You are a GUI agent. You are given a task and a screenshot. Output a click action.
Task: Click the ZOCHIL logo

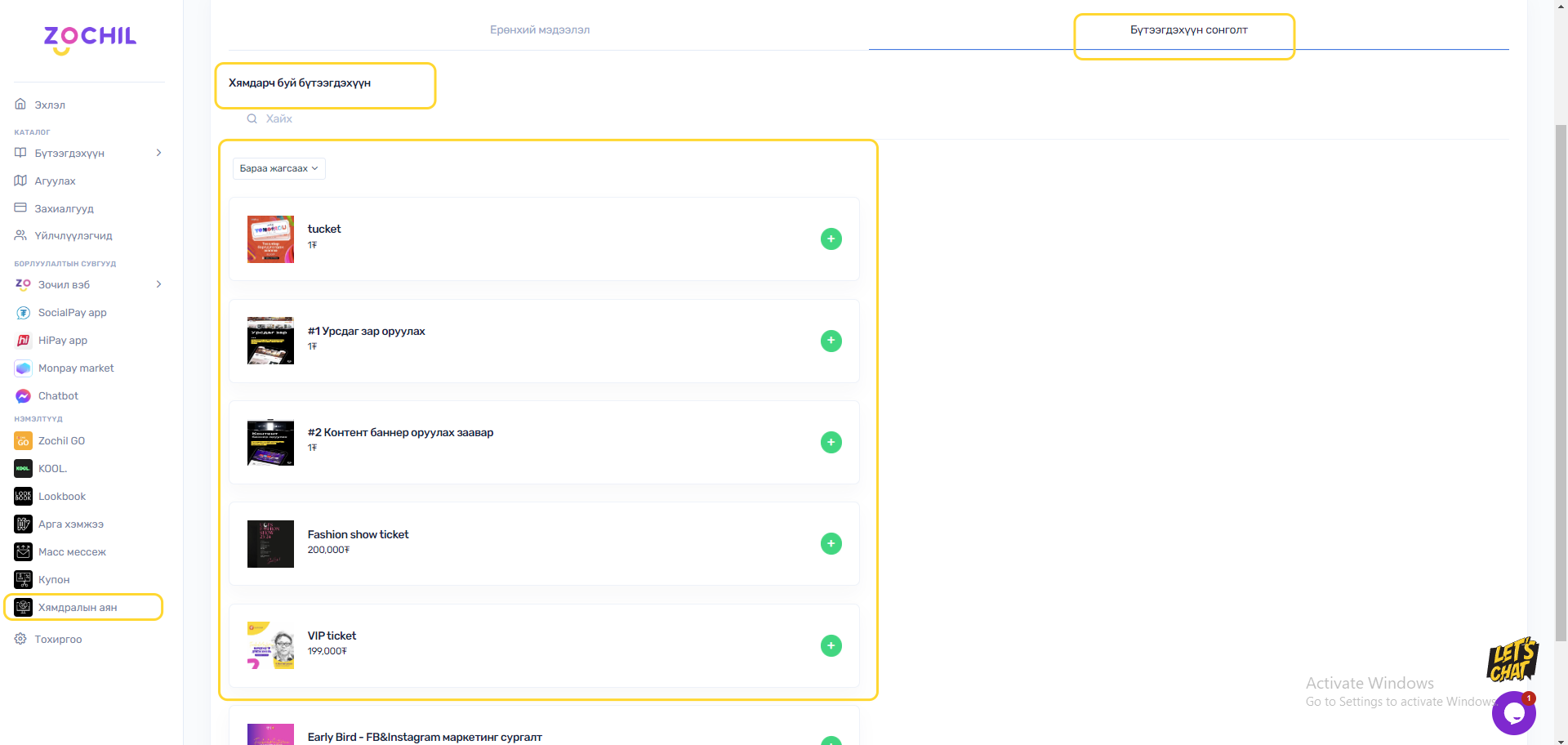[90, 38]
